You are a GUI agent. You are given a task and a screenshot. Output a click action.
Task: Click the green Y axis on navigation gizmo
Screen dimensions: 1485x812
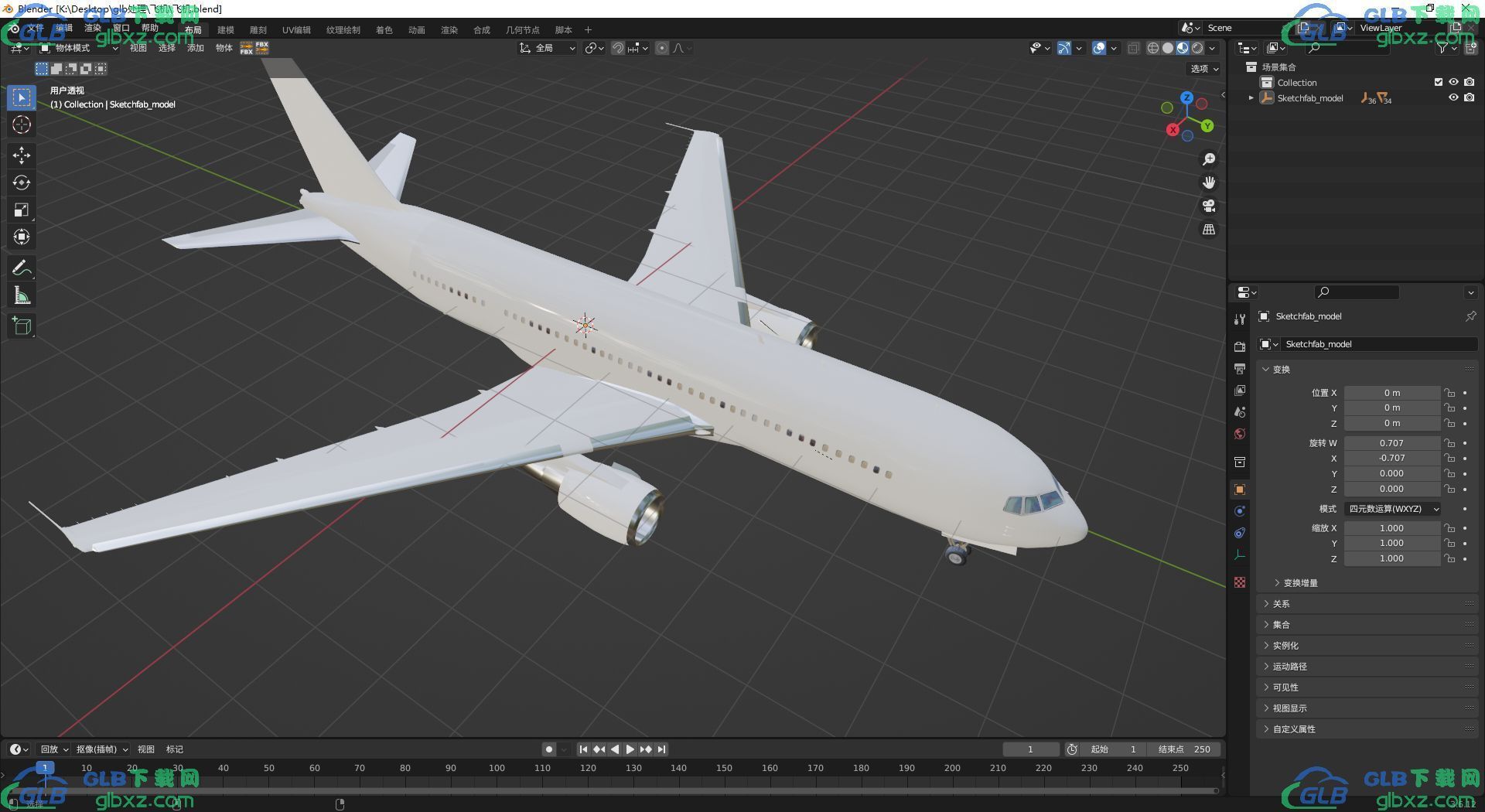(1207, 125)
